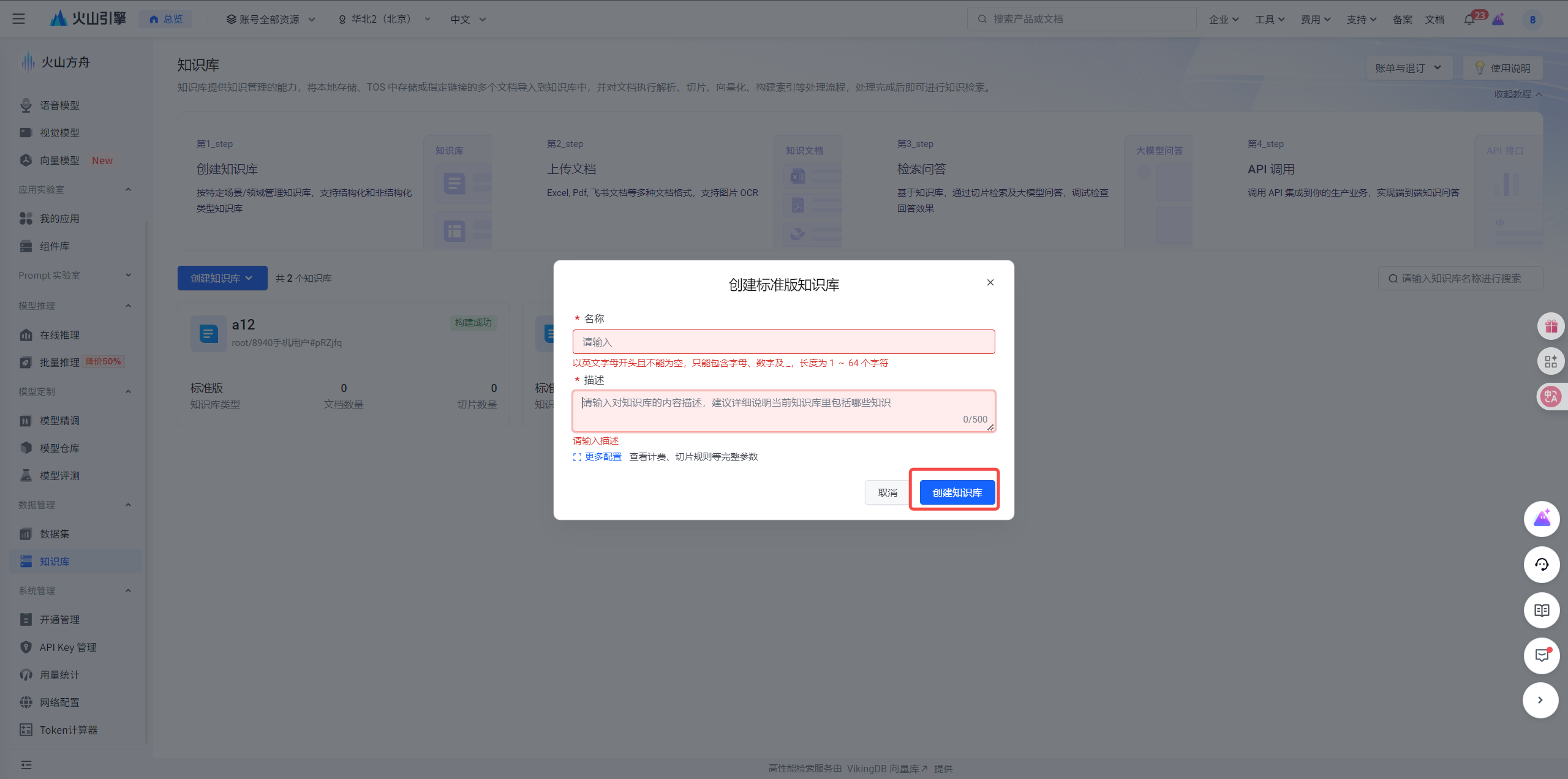This screenshot has height=779, width=1568.
Task: Close the 创建标准版知识库 dialog
Action: (990, 282)
